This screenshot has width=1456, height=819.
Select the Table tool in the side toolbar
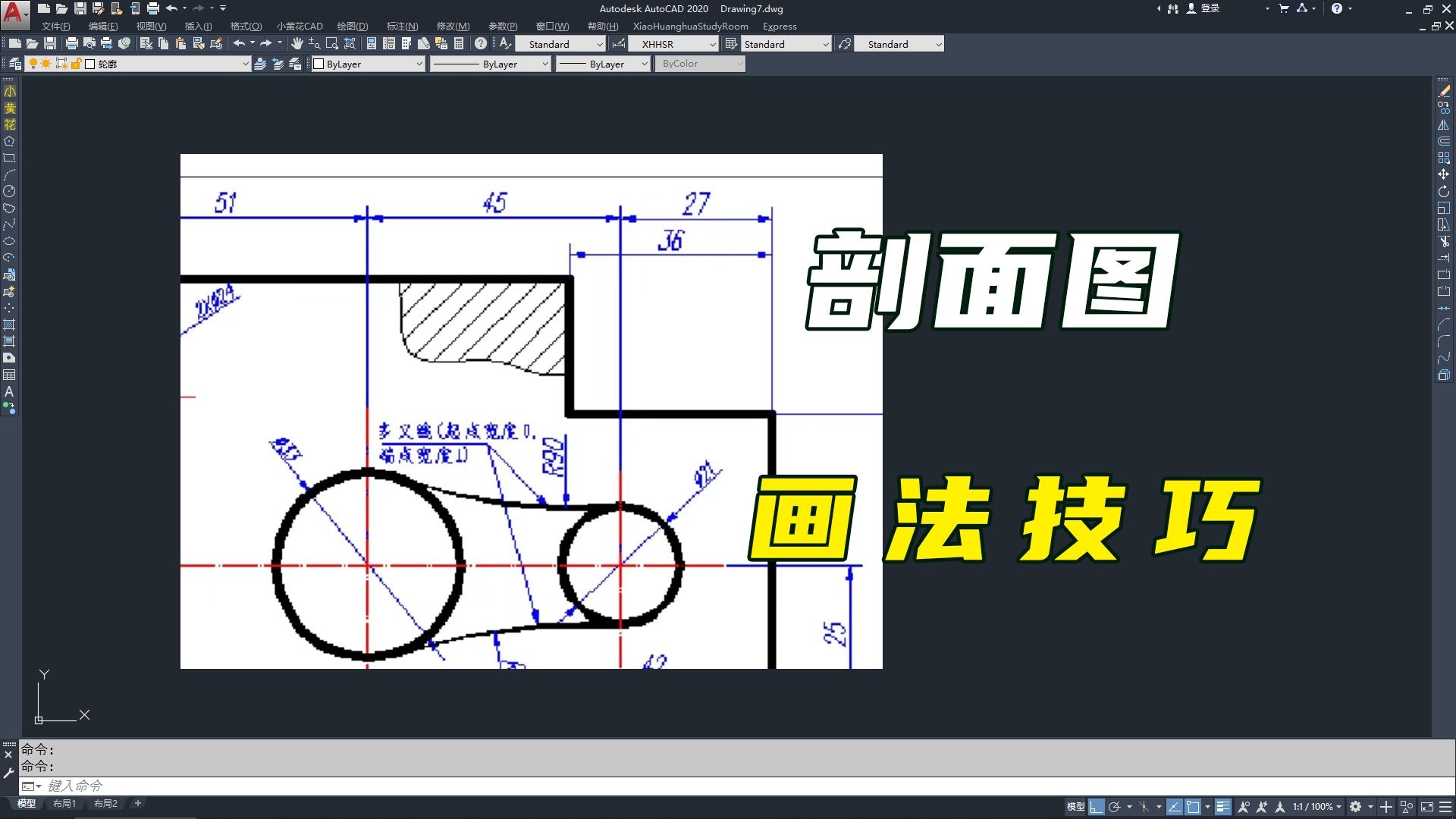click(x=10, y=375)
